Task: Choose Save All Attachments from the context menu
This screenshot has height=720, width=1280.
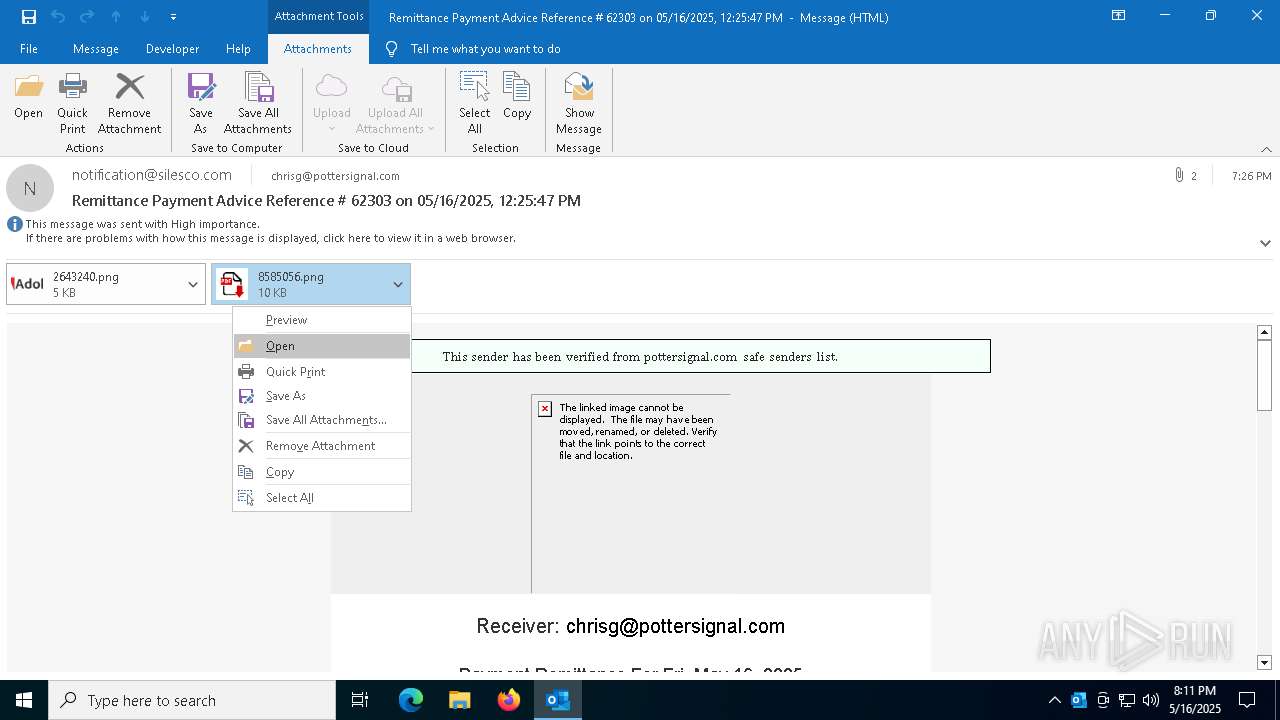Action: point(322,420)
